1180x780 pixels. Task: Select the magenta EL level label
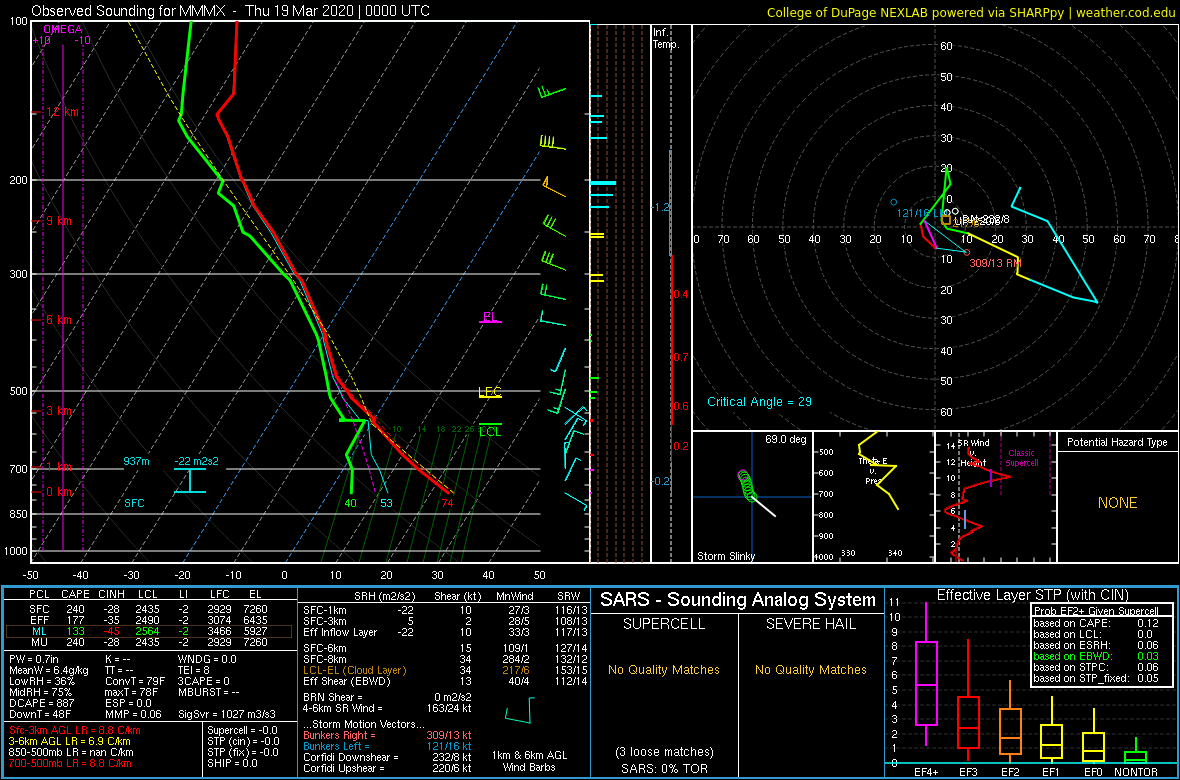pyautogui.click(x=490, y=317)
